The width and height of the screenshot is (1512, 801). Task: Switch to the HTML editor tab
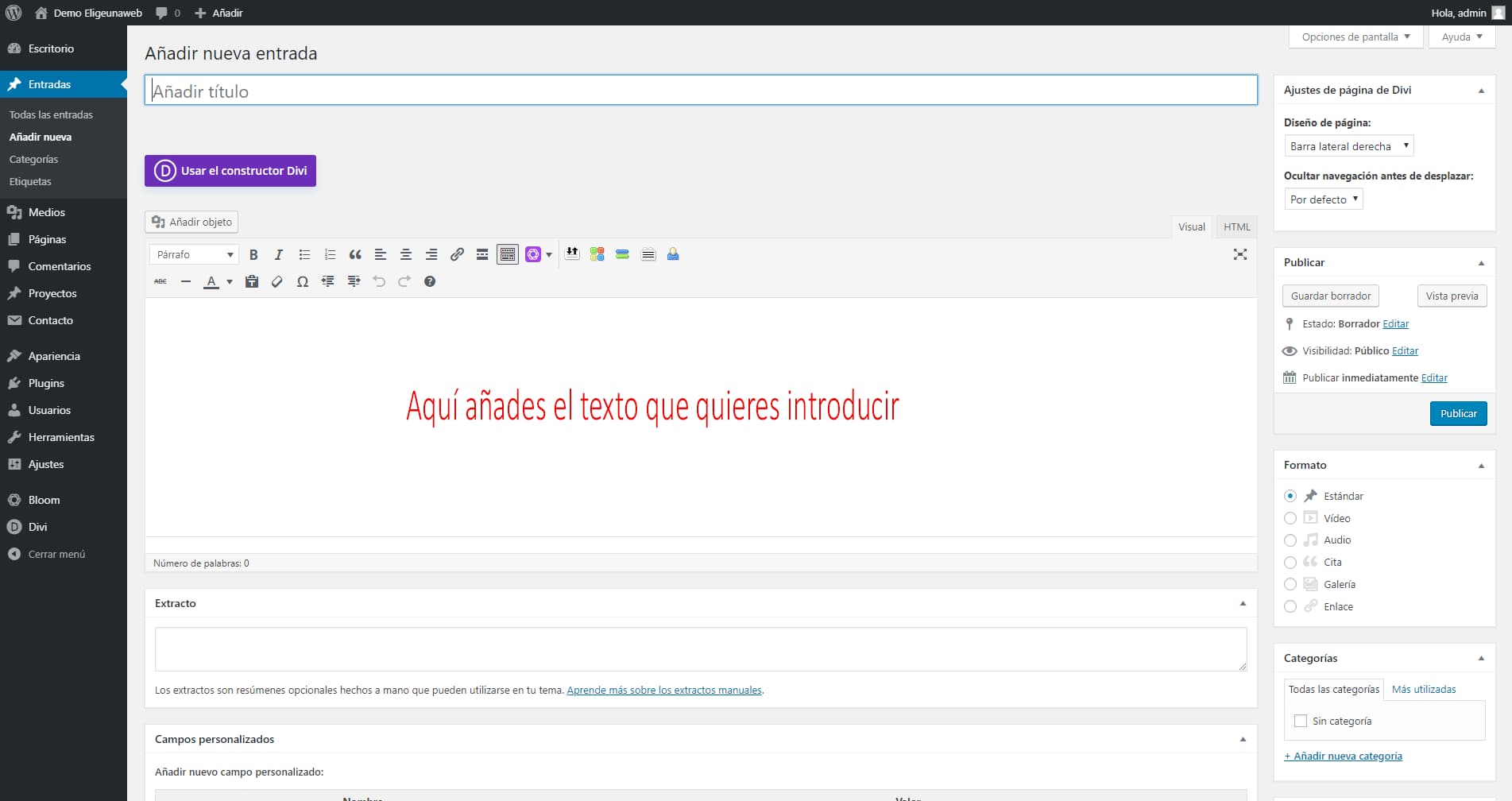click(x=1236, y=227)
